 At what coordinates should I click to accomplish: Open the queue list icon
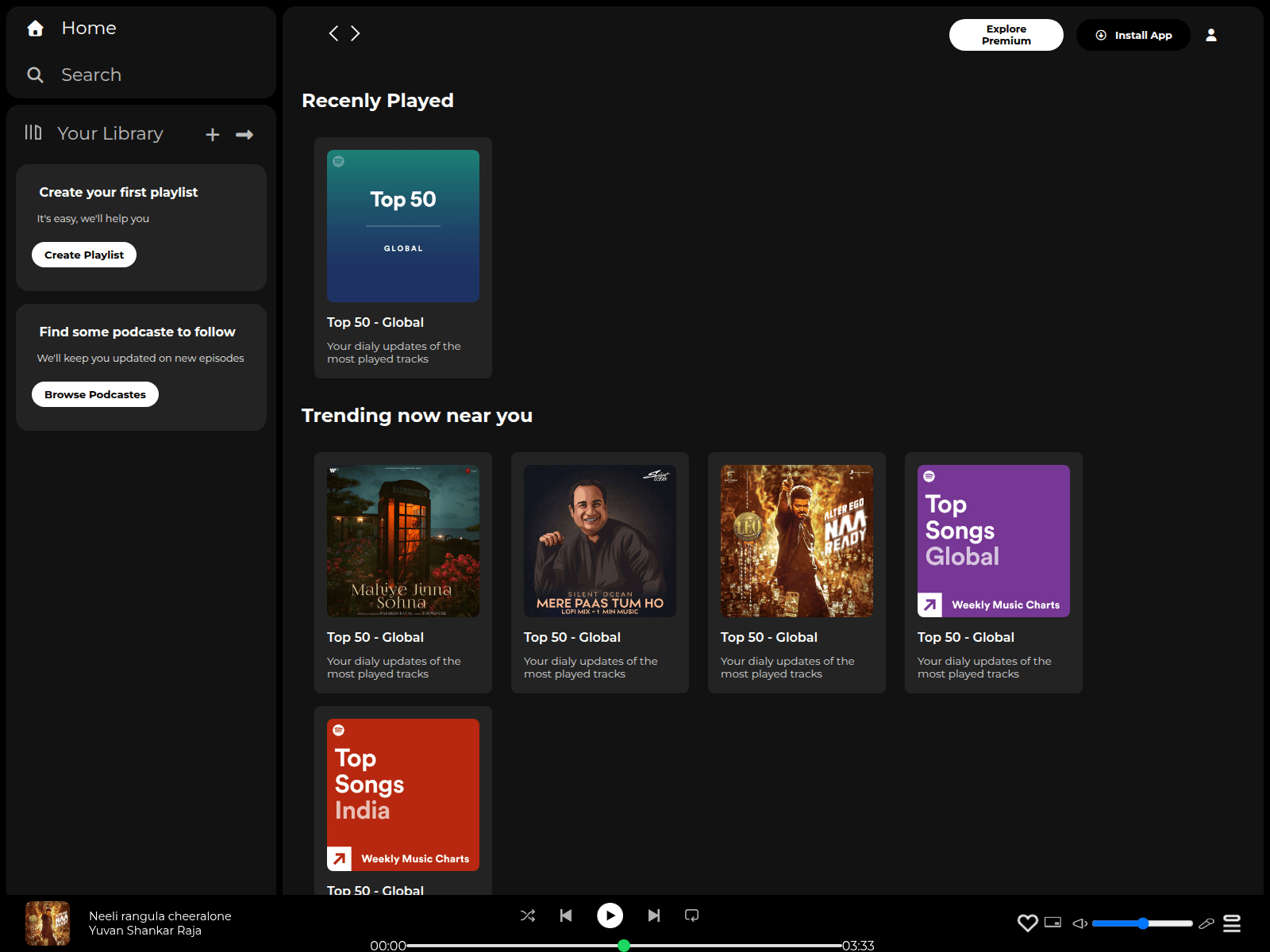click(x=1232, y=923)
